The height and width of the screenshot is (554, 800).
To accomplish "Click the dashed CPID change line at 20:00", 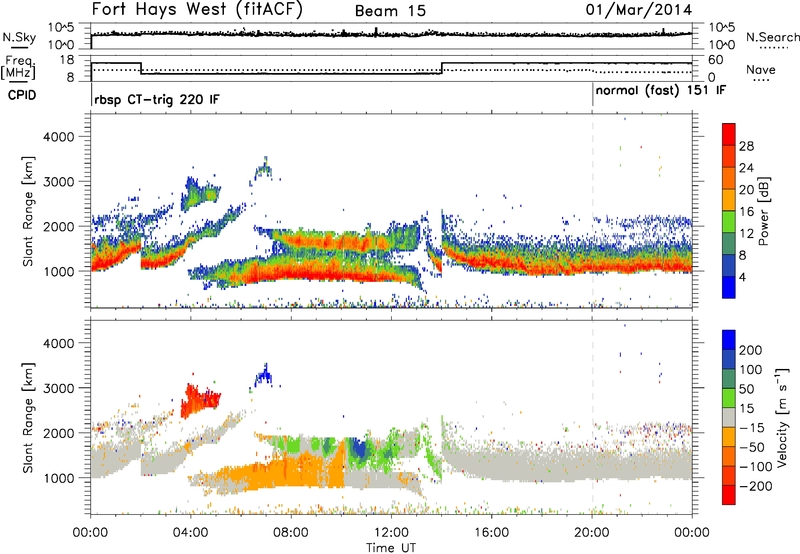I will pyautogui.click(x=592, y=210).
